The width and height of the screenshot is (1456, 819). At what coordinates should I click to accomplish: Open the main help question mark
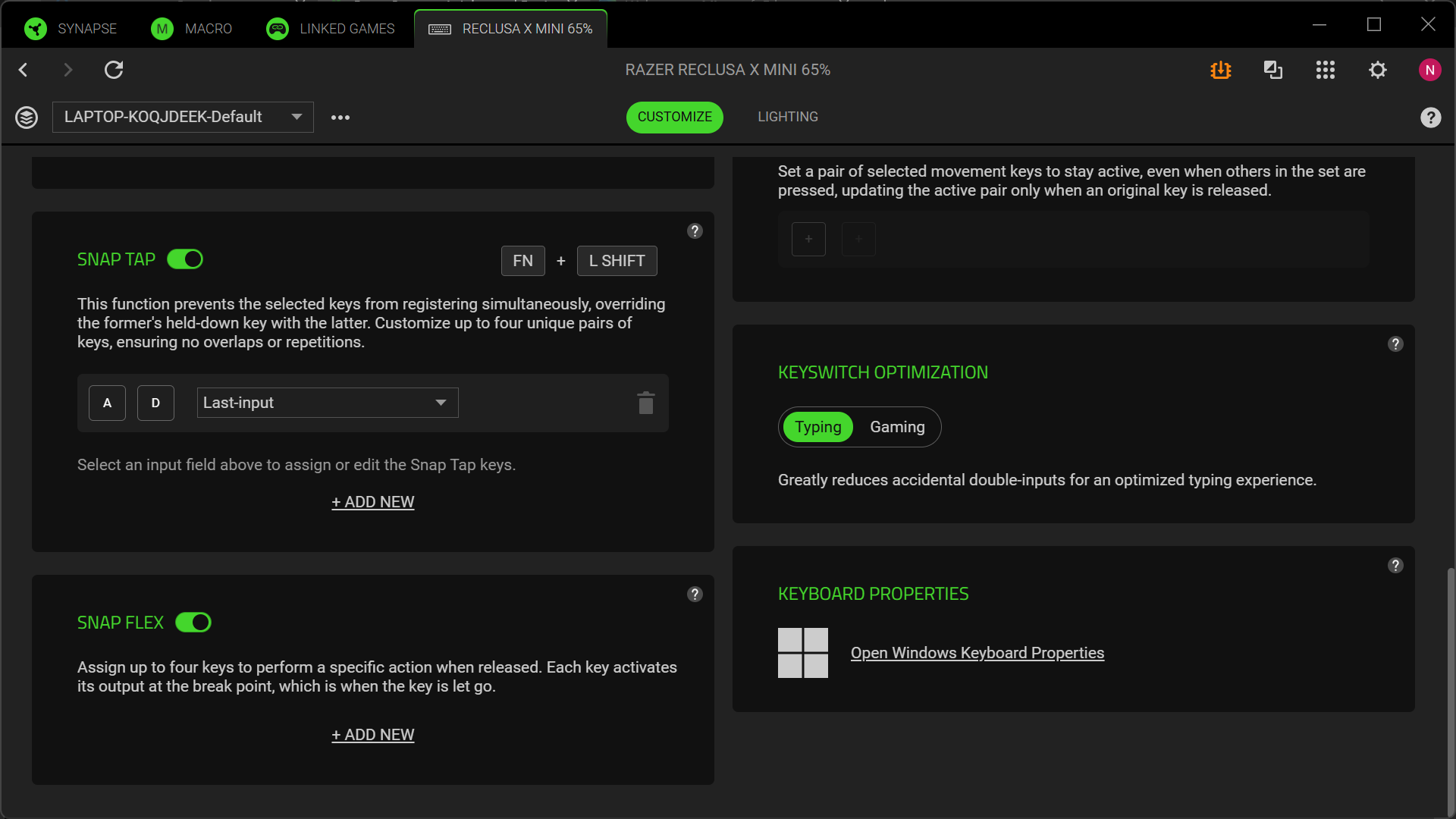click(x=1431, y=118)
